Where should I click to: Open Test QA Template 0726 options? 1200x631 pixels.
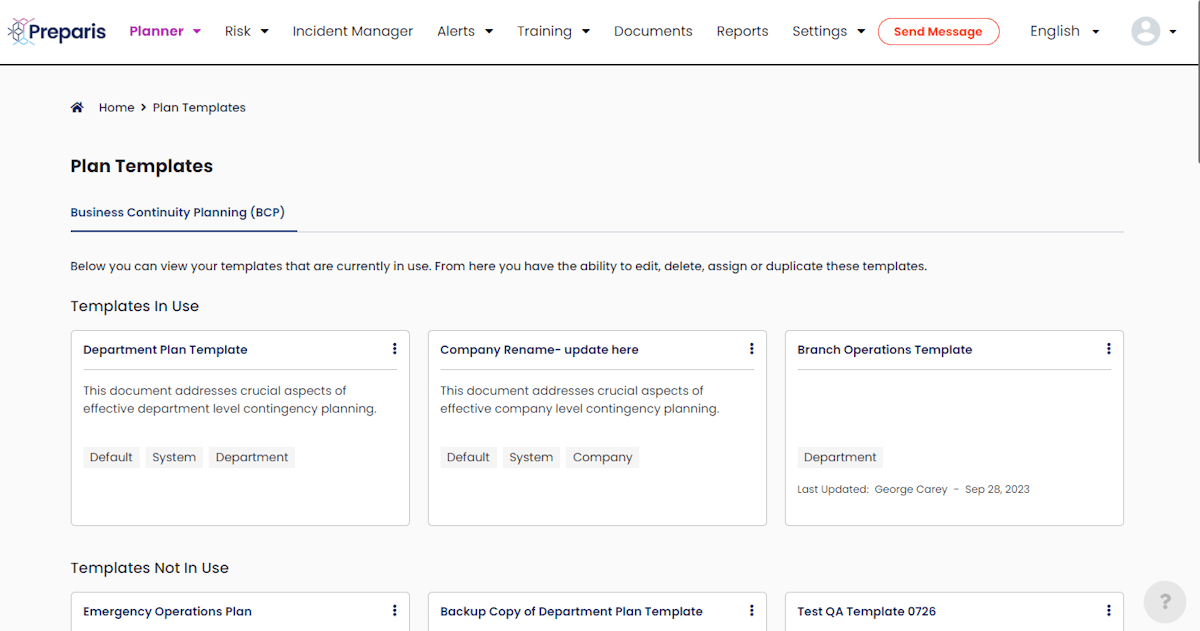click(x=1108, y=611)
